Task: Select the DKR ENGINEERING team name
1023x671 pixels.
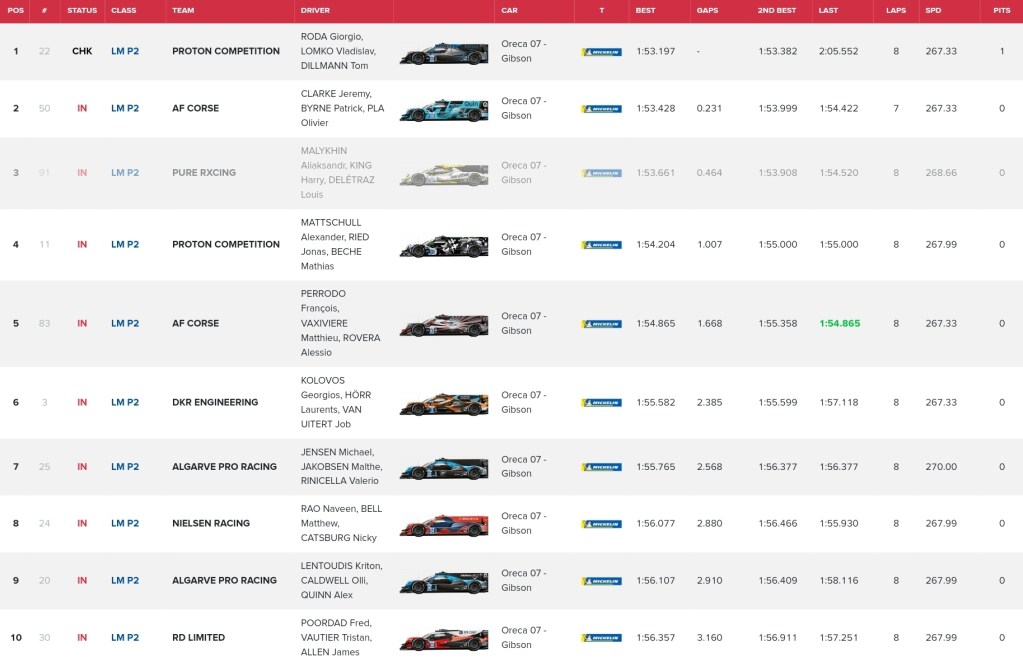Action: [x=215, y=402]
